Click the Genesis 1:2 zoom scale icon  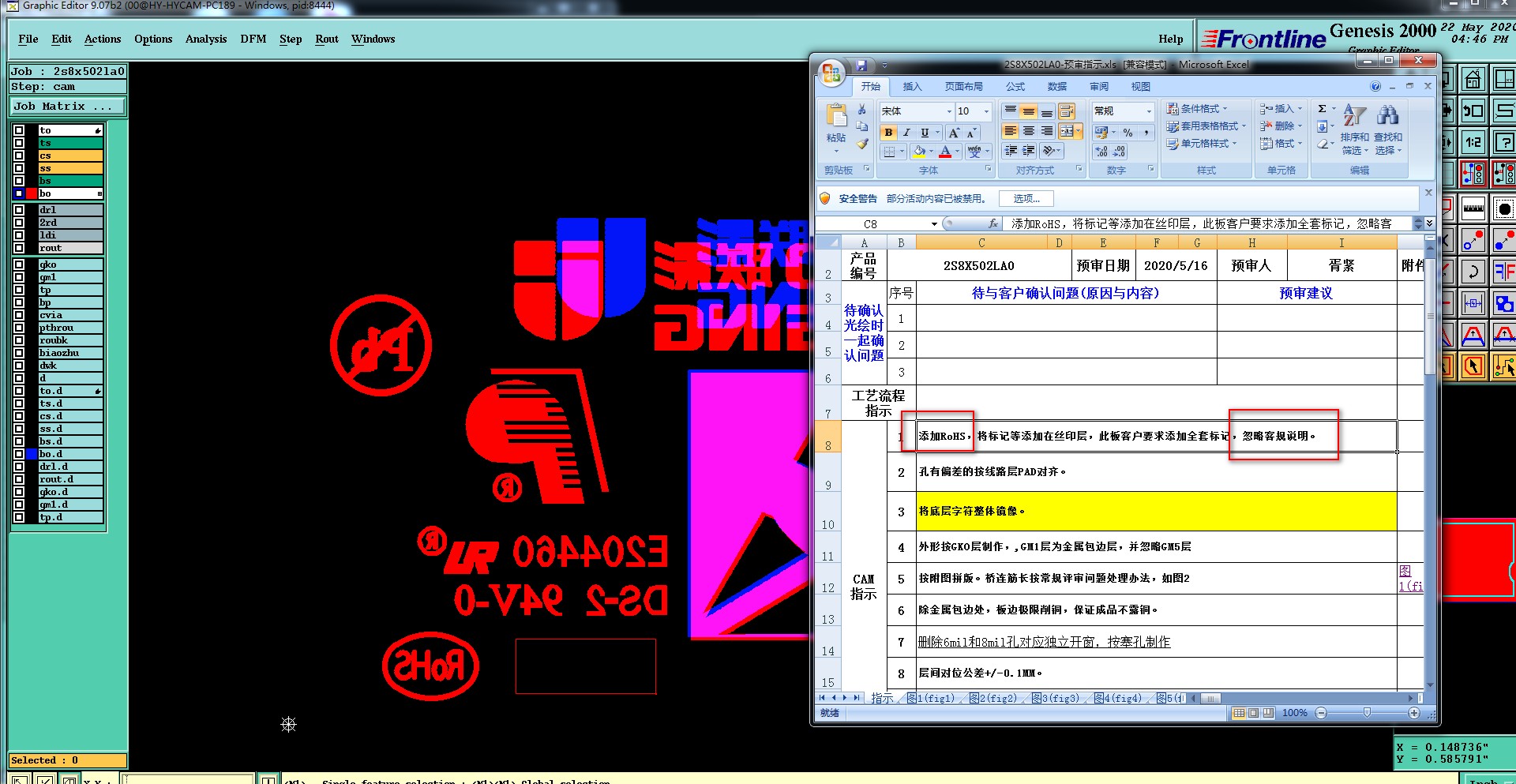pos(1473,142)
